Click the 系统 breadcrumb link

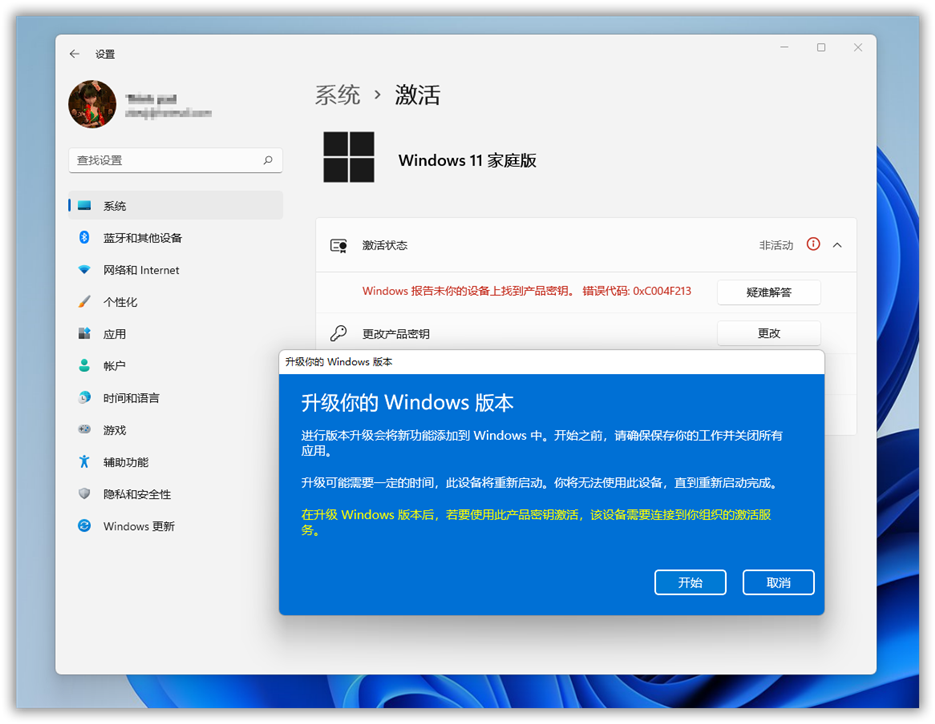tap(338, 95)
